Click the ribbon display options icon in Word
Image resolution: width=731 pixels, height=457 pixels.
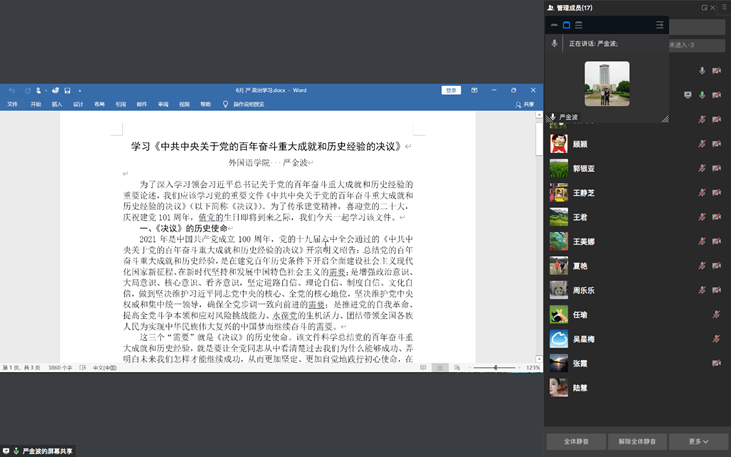click(x=474, y=90)
